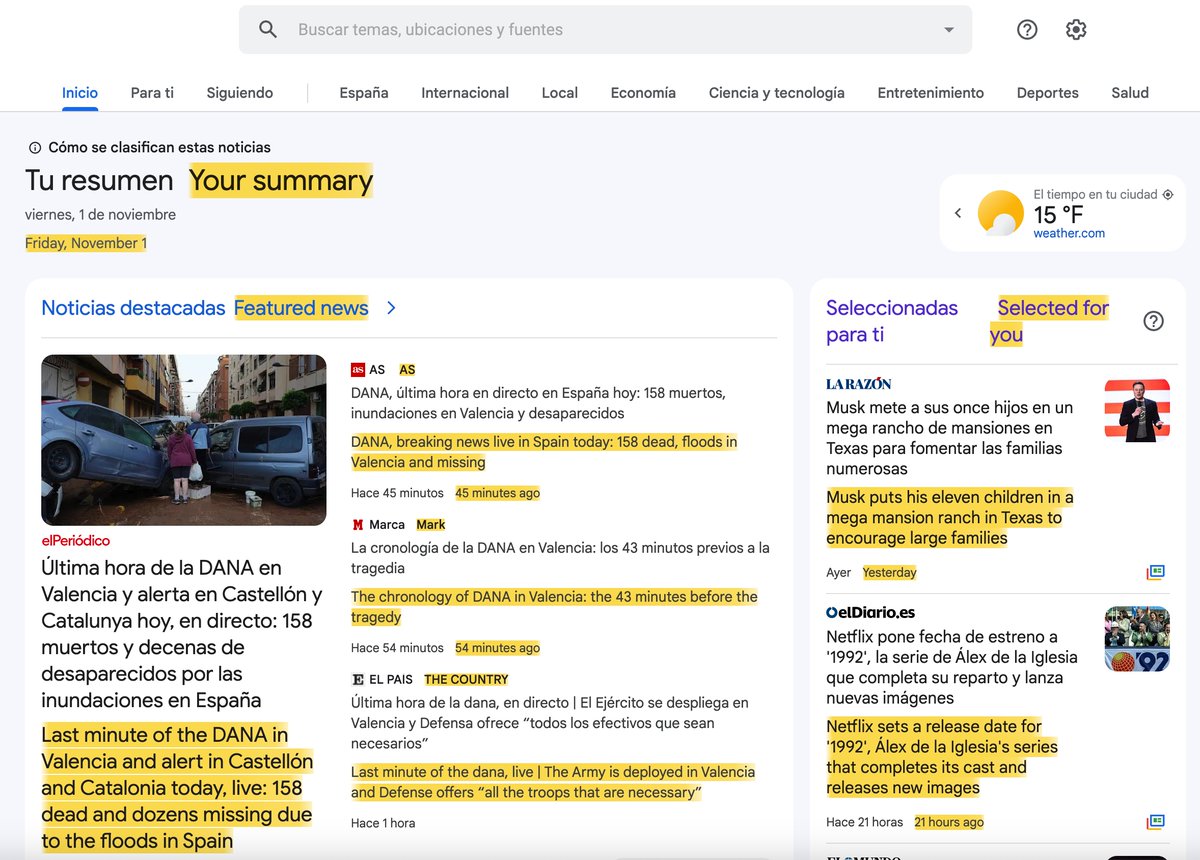This screenshot has width=1200, height=860.
Task: Open full coverage for the Netflix '1992' story
Action: [x=1156, y=822]
